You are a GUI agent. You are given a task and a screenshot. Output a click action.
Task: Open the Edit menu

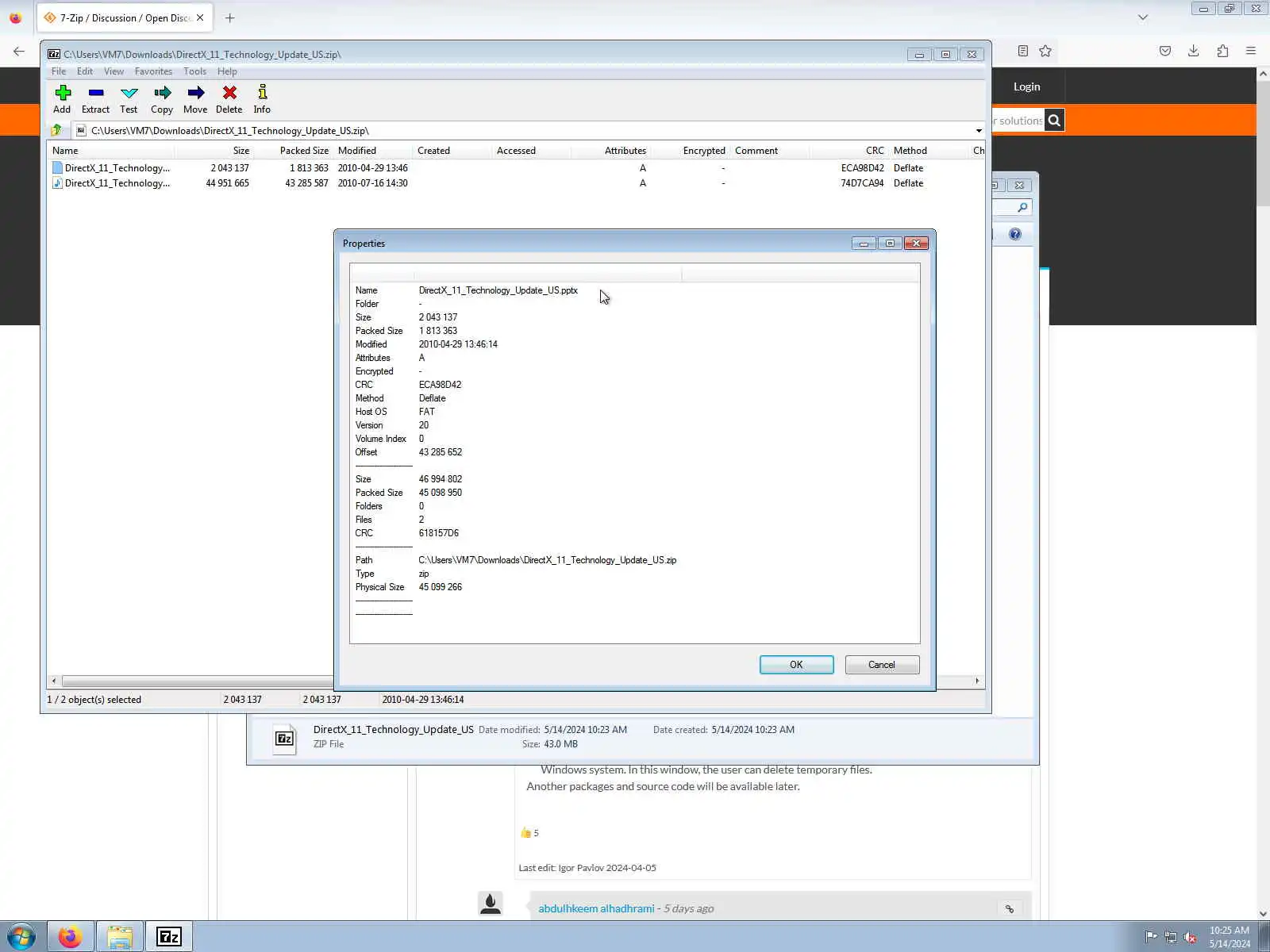point(85,71)
